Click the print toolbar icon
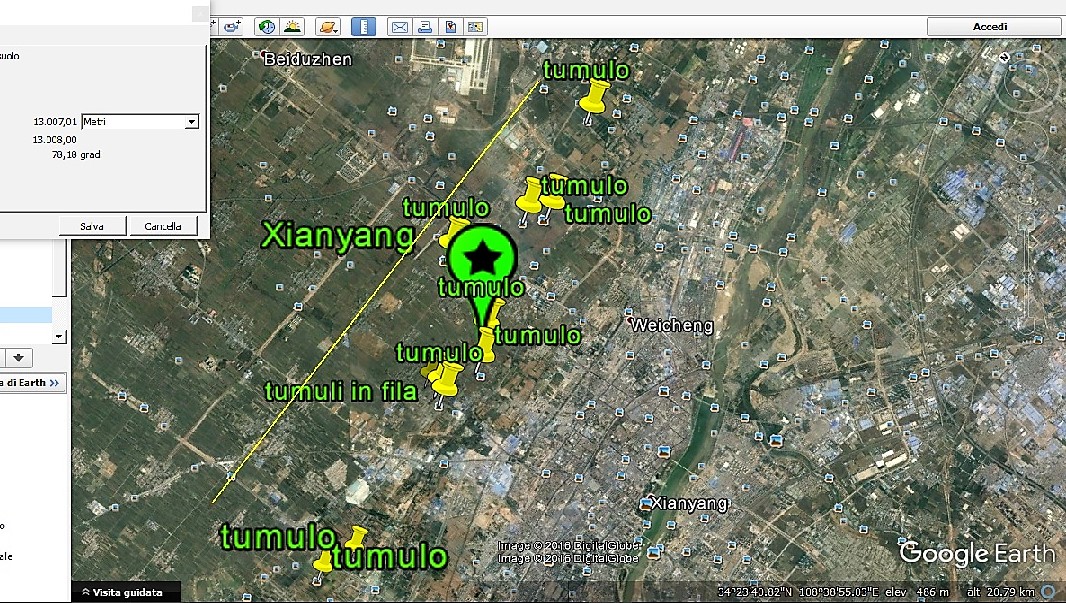Screen dimensions: 1066x603 (x=425, y=27)
